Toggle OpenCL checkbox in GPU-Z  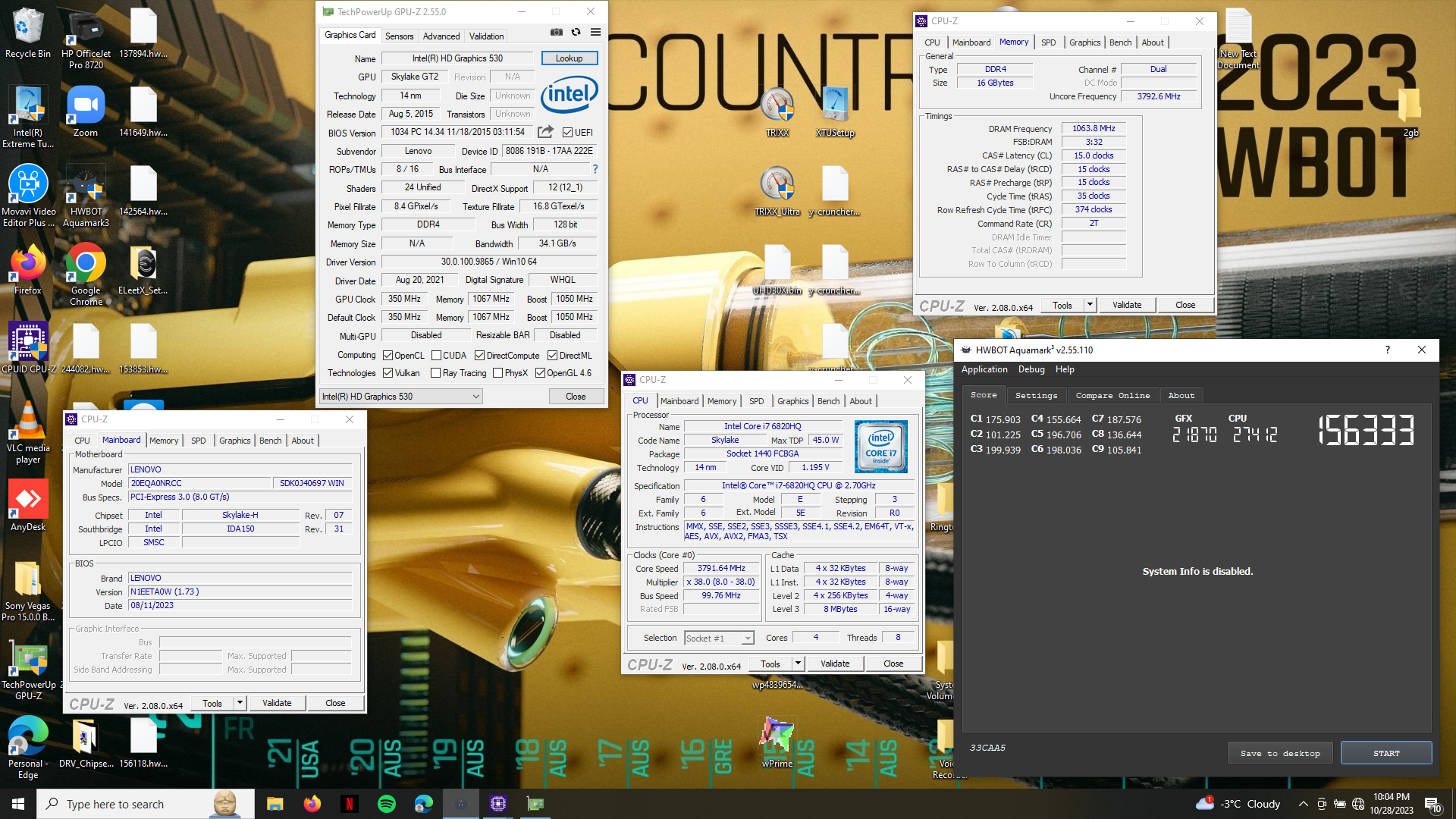click(388, 355)
